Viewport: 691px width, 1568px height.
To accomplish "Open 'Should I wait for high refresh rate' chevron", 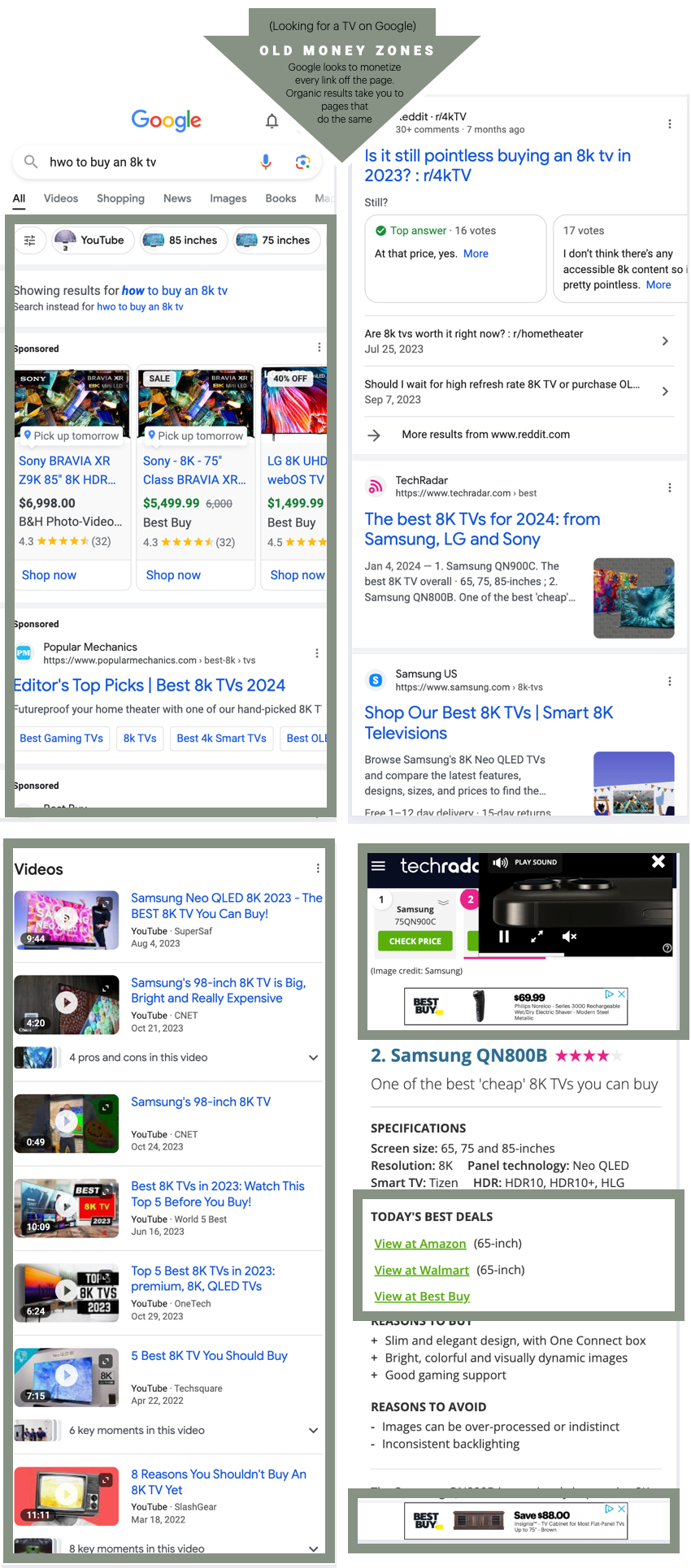I will [665, 392].
